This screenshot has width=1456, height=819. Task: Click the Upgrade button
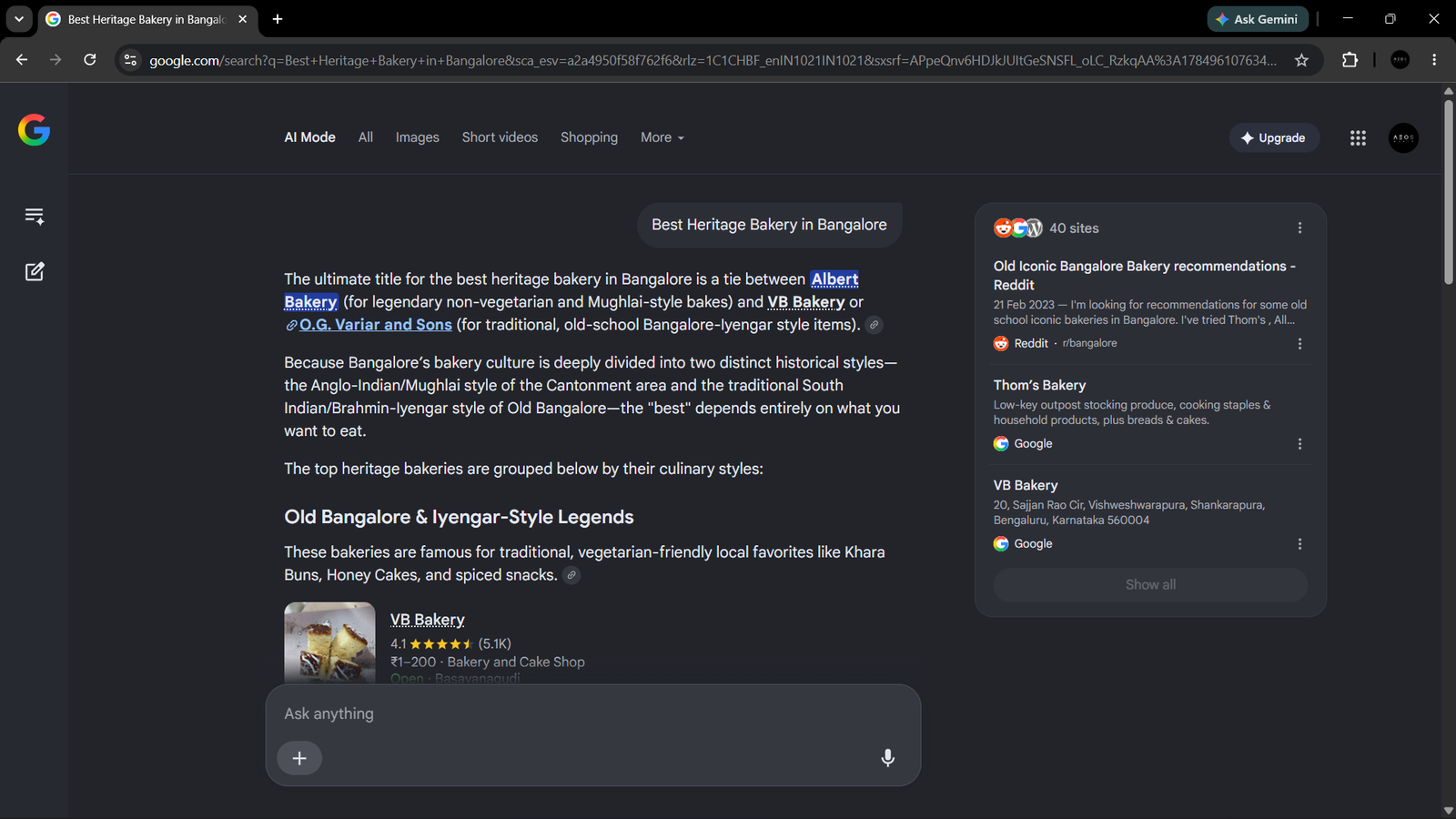click(x=1274, y=137)
